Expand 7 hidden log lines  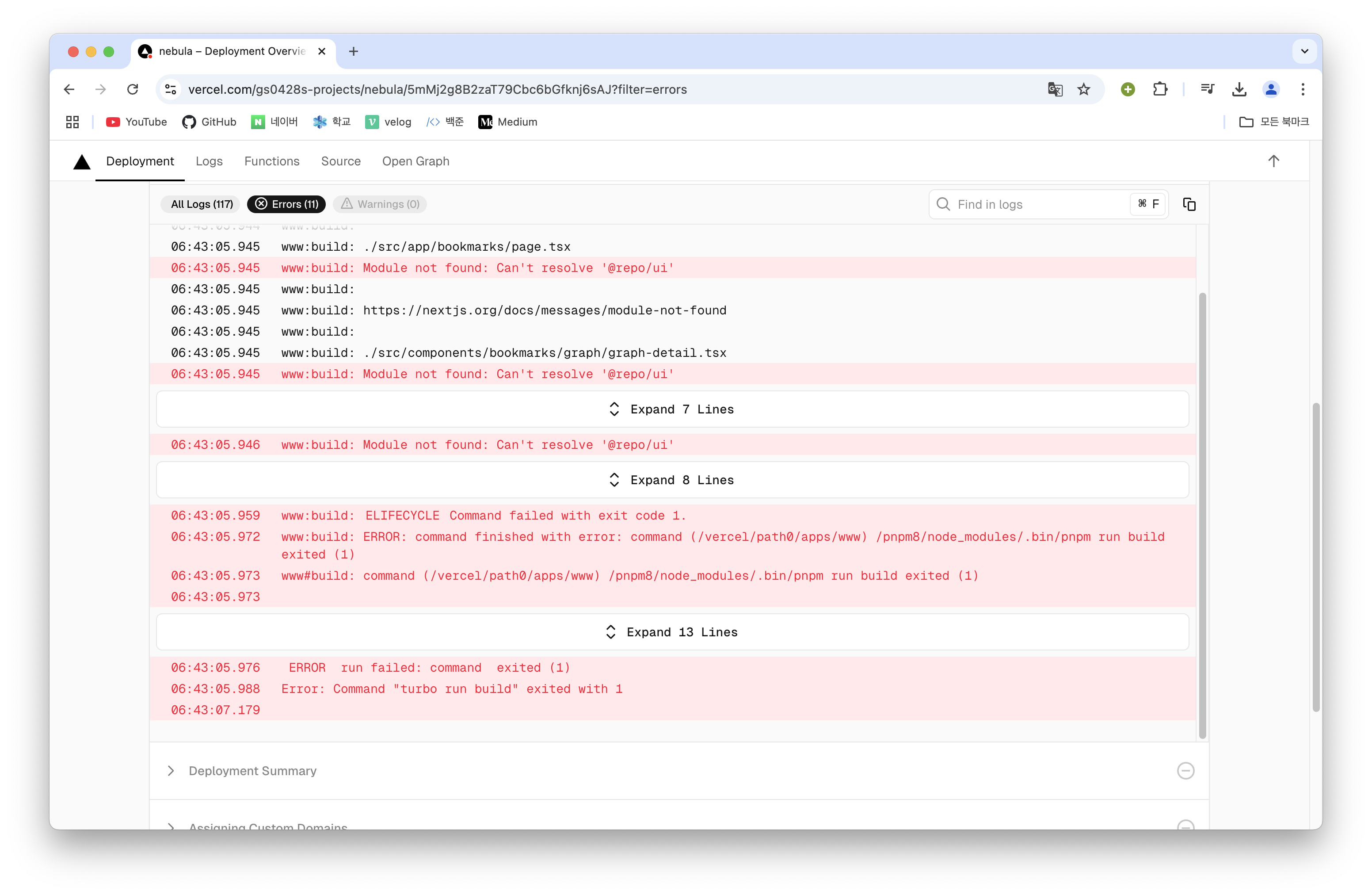pyautogui.click(x=672, y=409)
